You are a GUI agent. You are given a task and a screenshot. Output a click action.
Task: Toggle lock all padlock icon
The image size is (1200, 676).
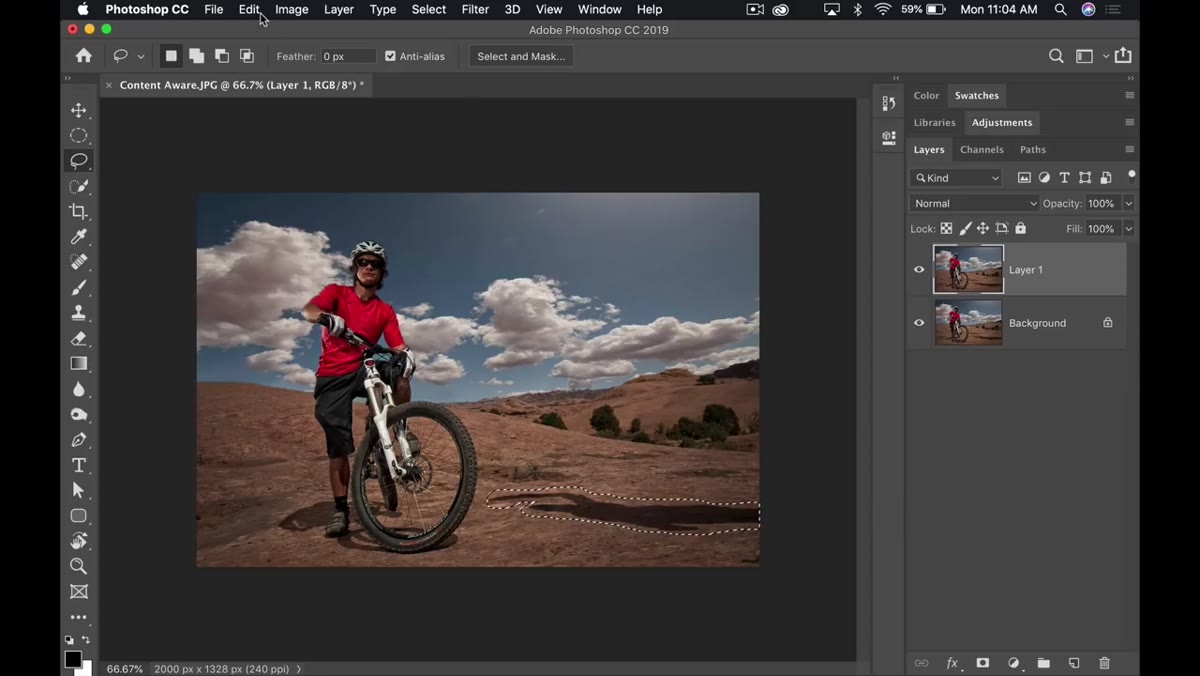(x=1021, y=229)
